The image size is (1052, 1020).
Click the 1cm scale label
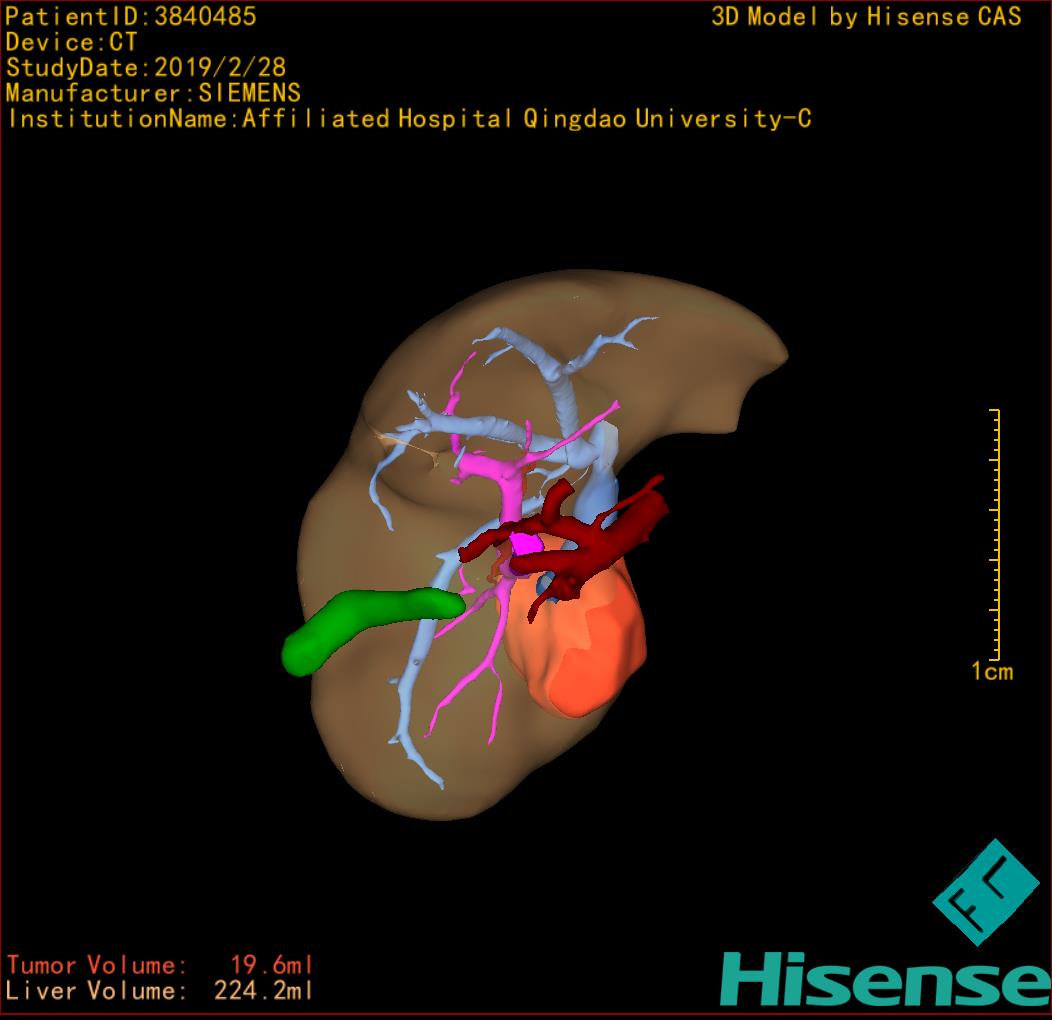pyautogui.click(x=991, y=671)
